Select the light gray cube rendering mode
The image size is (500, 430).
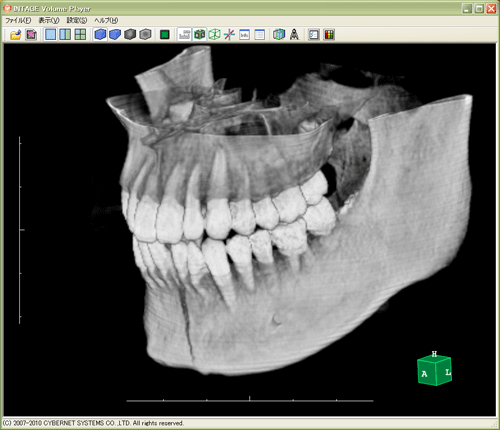[x=145, y=34]
